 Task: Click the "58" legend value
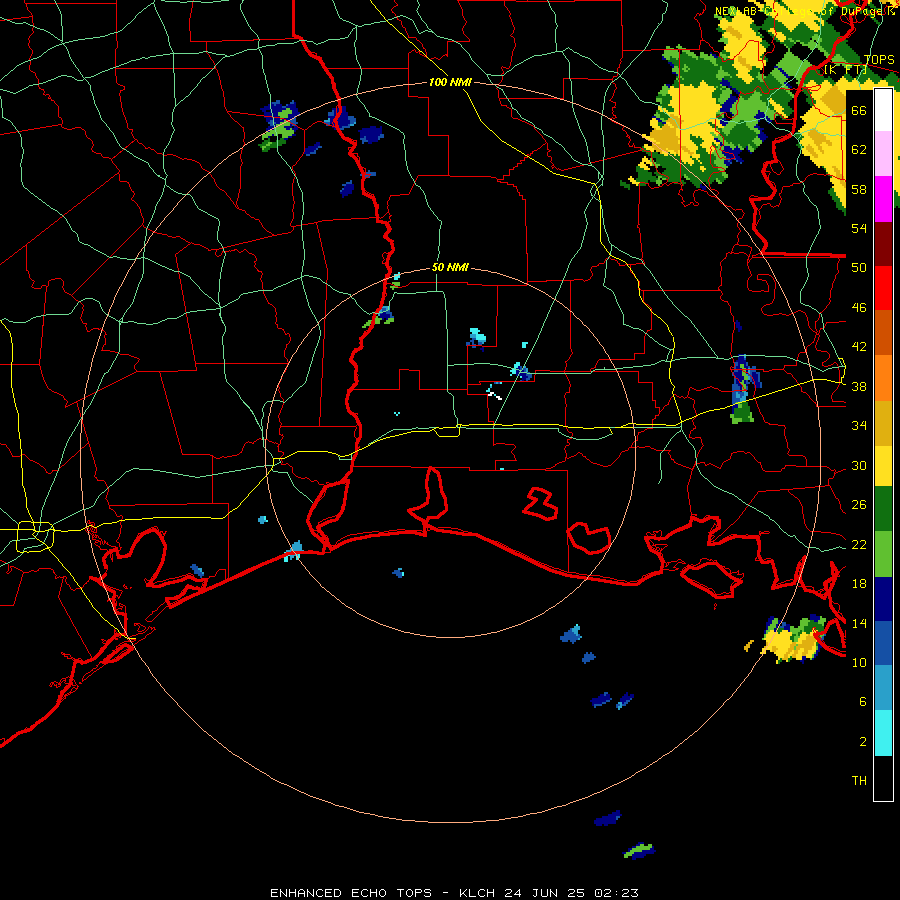(x=859, y=189)
